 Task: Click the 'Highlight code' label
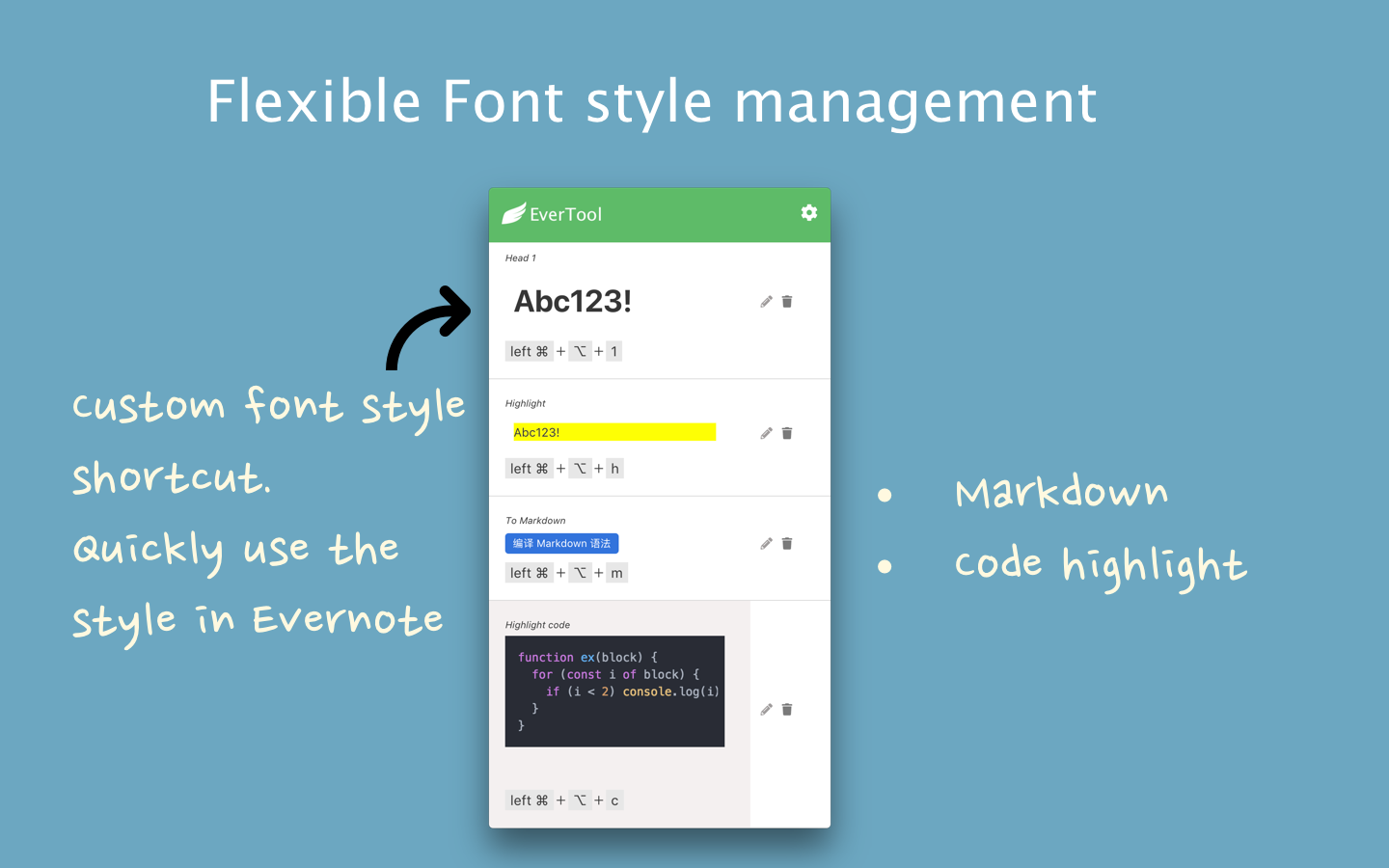[x=537, y=625]
